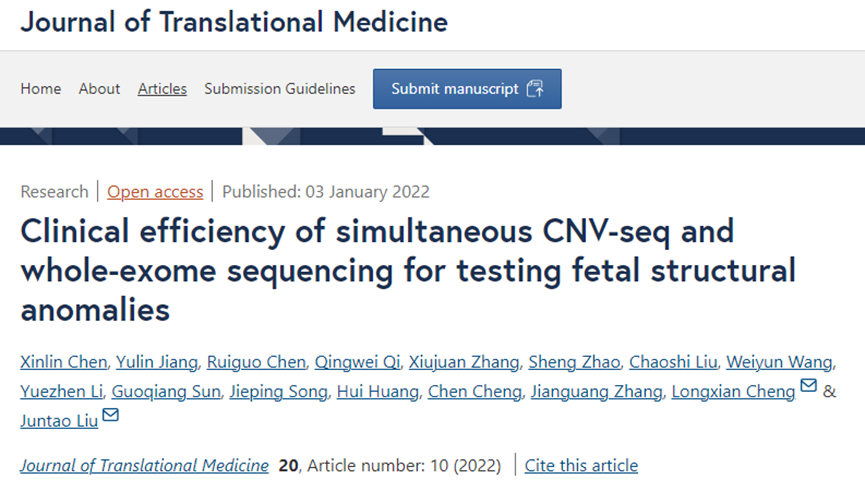The image size is (865, 491).
Task: Click email icon beside Longxian Cheng
Action: pyautogui.click(x=808, y=387)
